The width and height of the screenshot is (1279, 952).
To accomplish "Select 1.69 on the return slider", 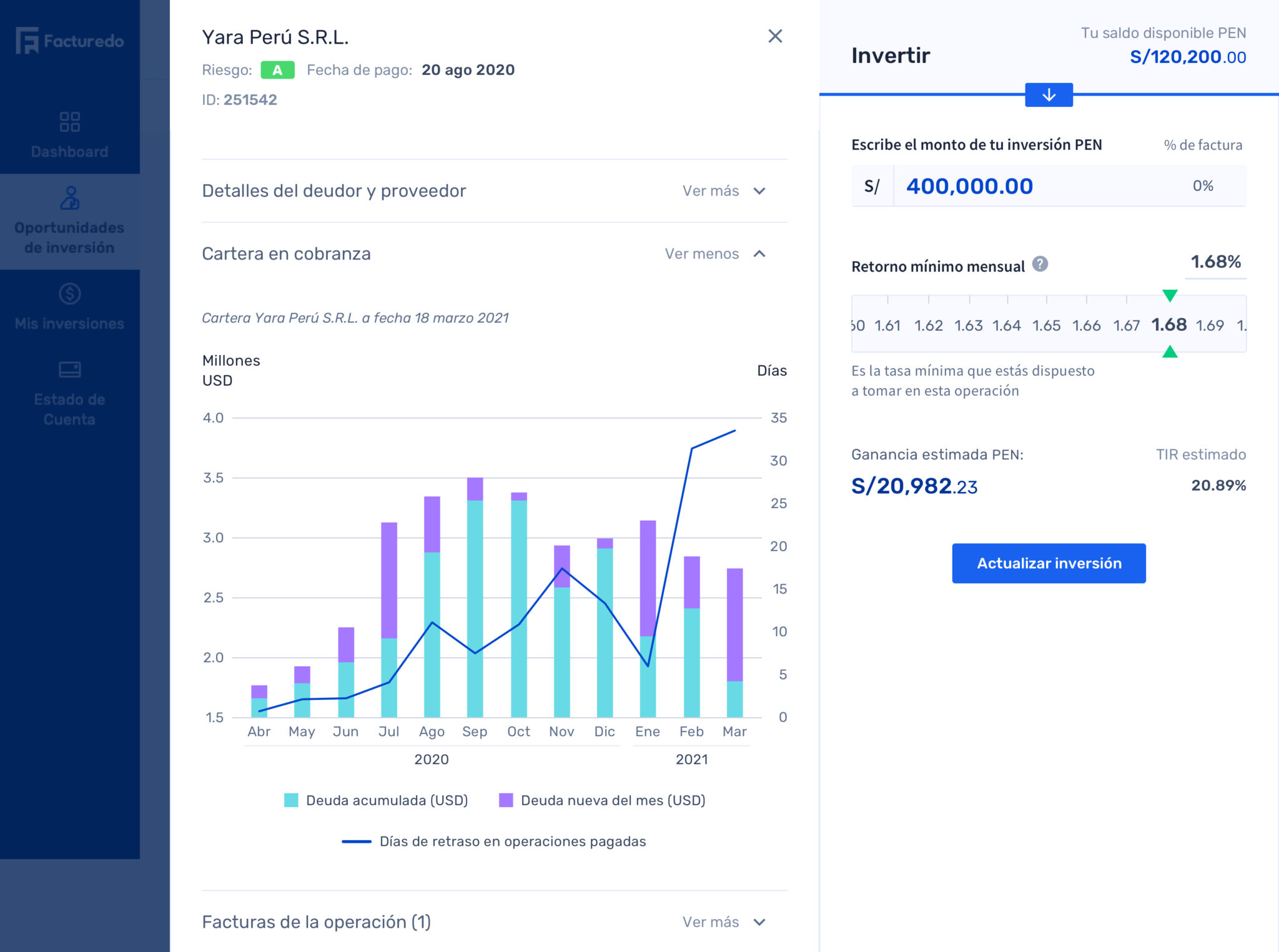I will click(1210, 325).
